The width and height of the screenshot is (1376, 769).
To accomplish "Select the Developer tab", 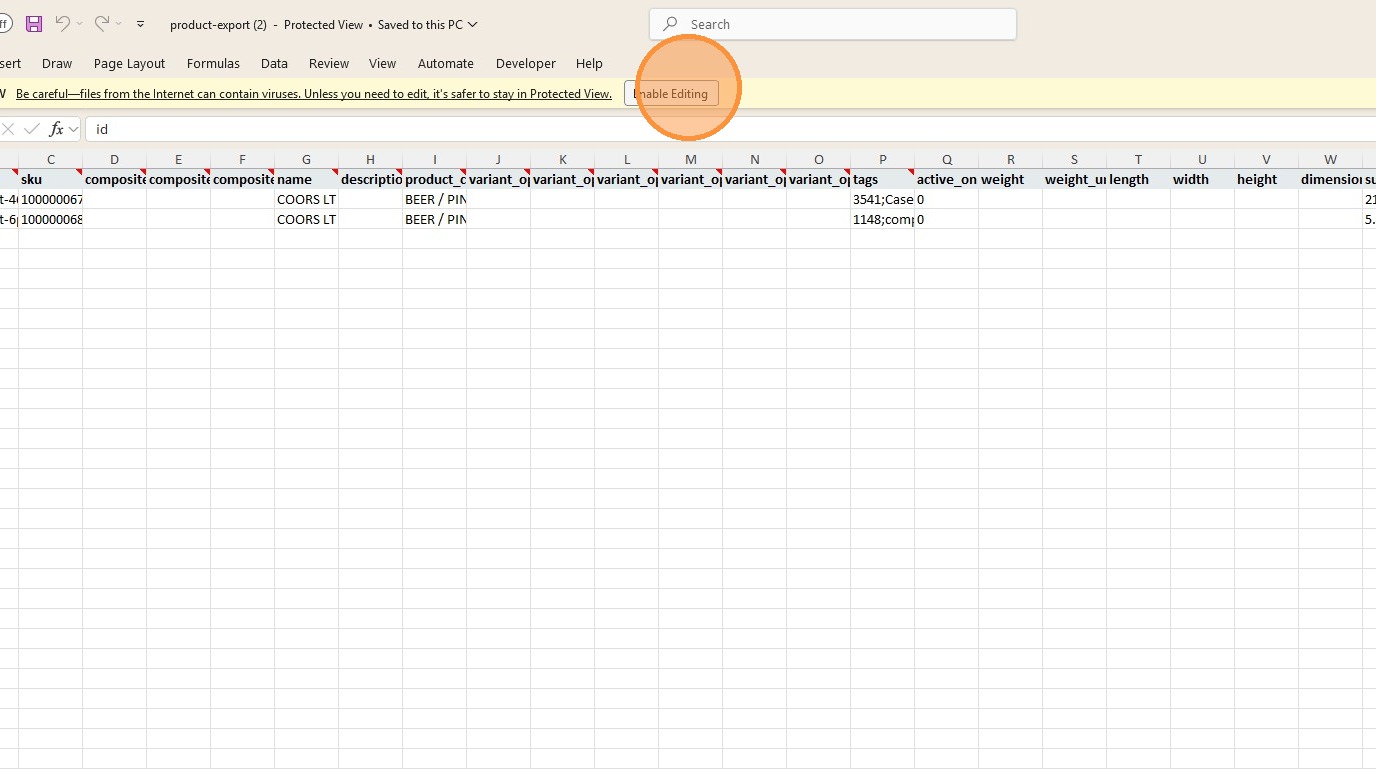I will [x=526, y=63].
